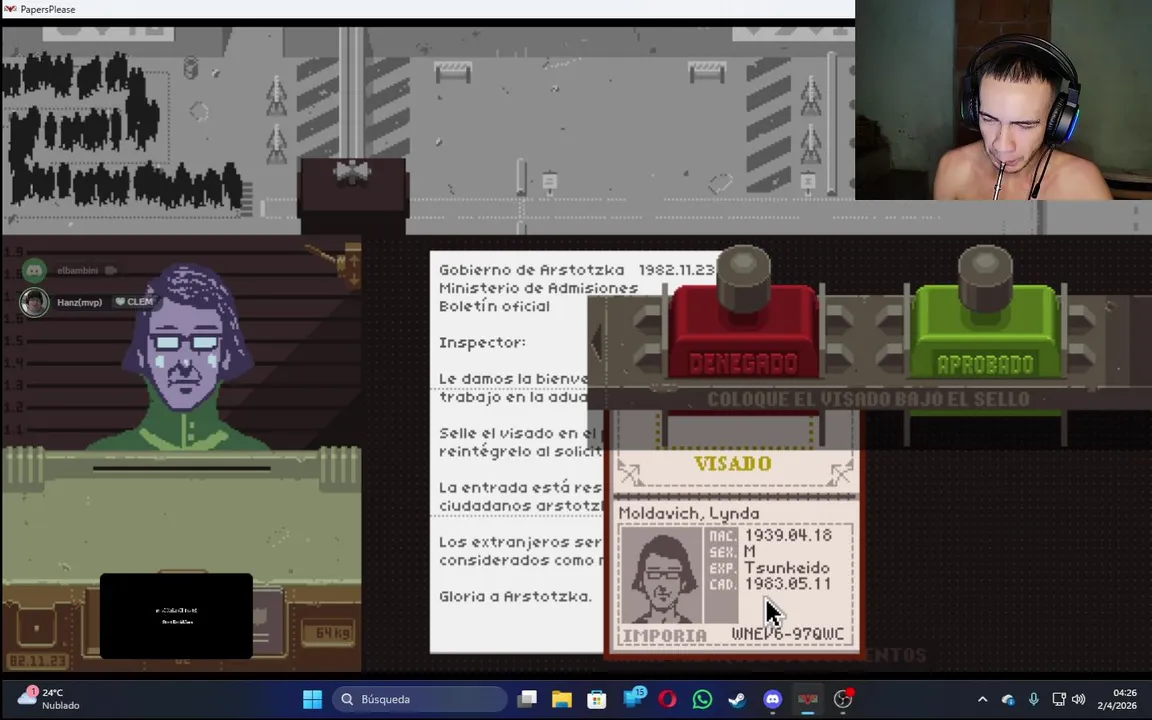Open Steam from the taskbar
Viewport: 1152px width, 720px height.
(737, 699)
